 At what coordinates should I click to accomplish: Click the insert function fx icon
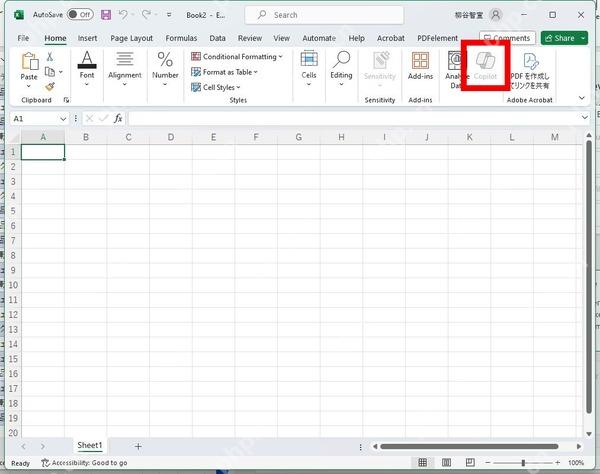click(x=118, y=119)
